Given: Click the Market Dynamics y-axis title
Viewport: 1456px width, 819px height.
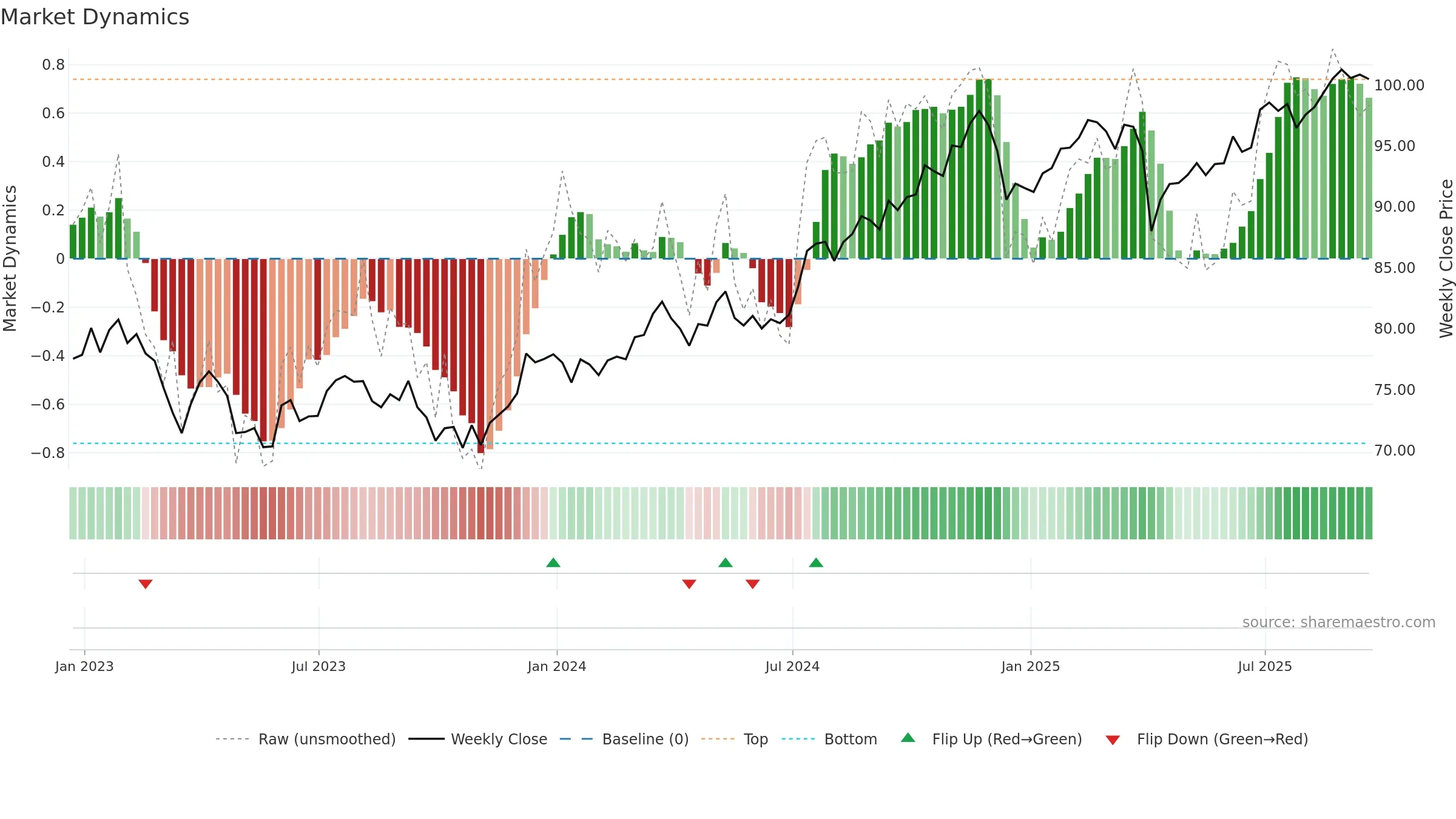Looking at the screenshot, I should point(10,258).
